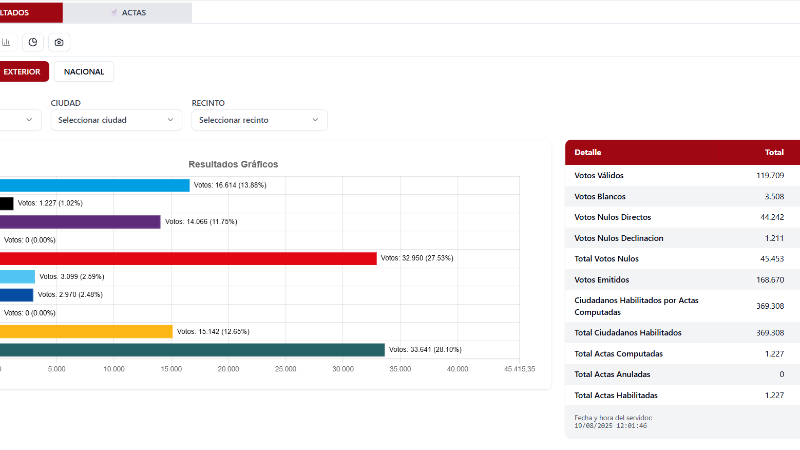Expand the partially visible leftmost dropdown
Screen dimensions: 800x450
click(20, 120)
